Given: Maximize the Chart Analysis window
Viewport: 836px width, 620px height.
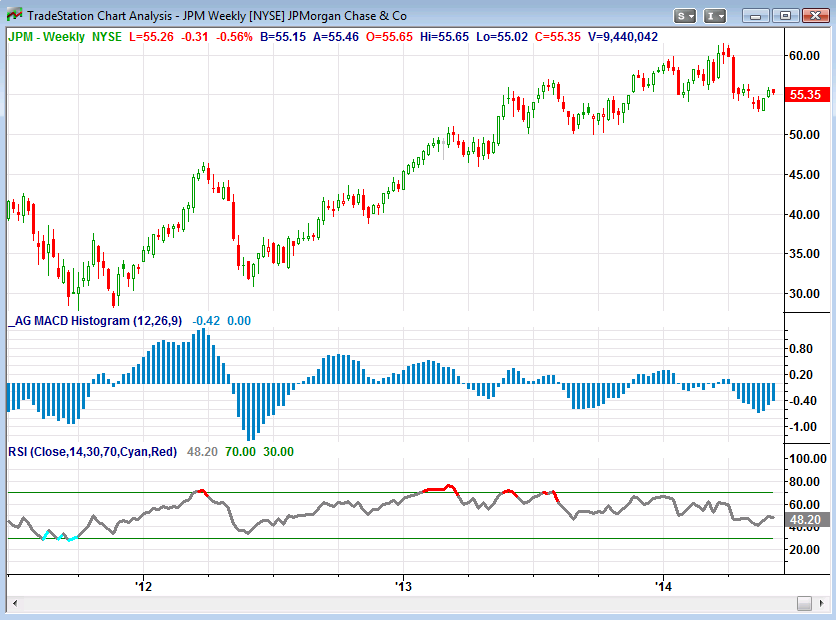Looking at the screenshot, I should coord(785,16).
